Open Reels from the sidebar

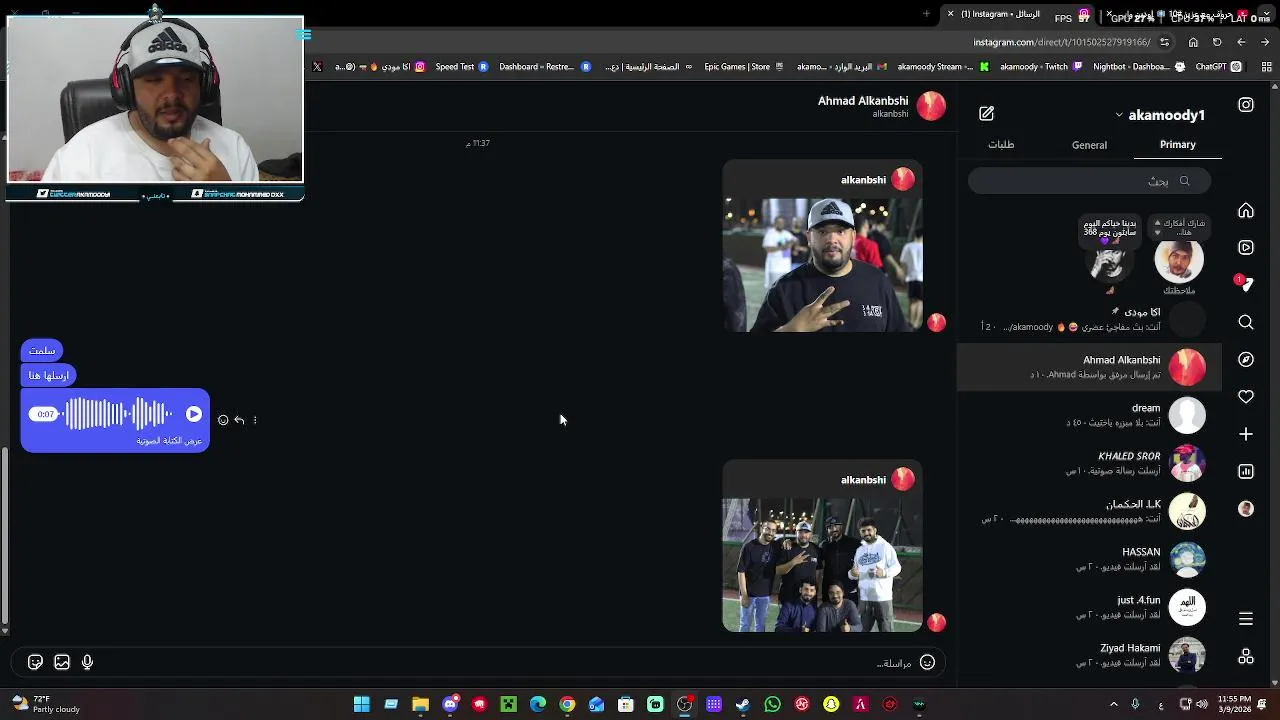[x=1246, y=248]
